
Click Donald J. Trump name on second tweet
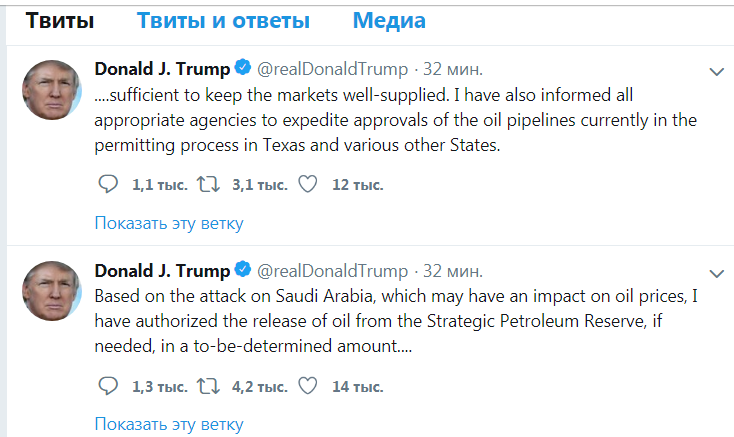pos(162,271)
